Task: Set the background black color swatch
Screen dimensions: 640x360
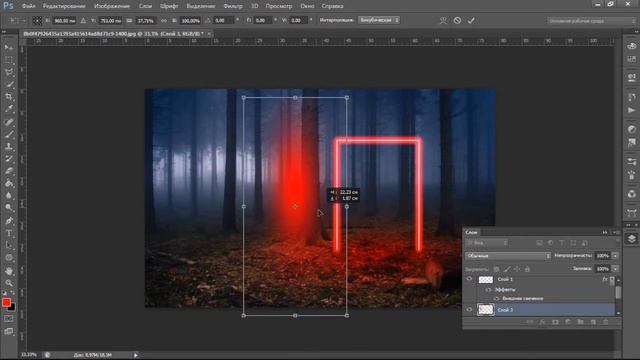Action: [x=13, y=308]
